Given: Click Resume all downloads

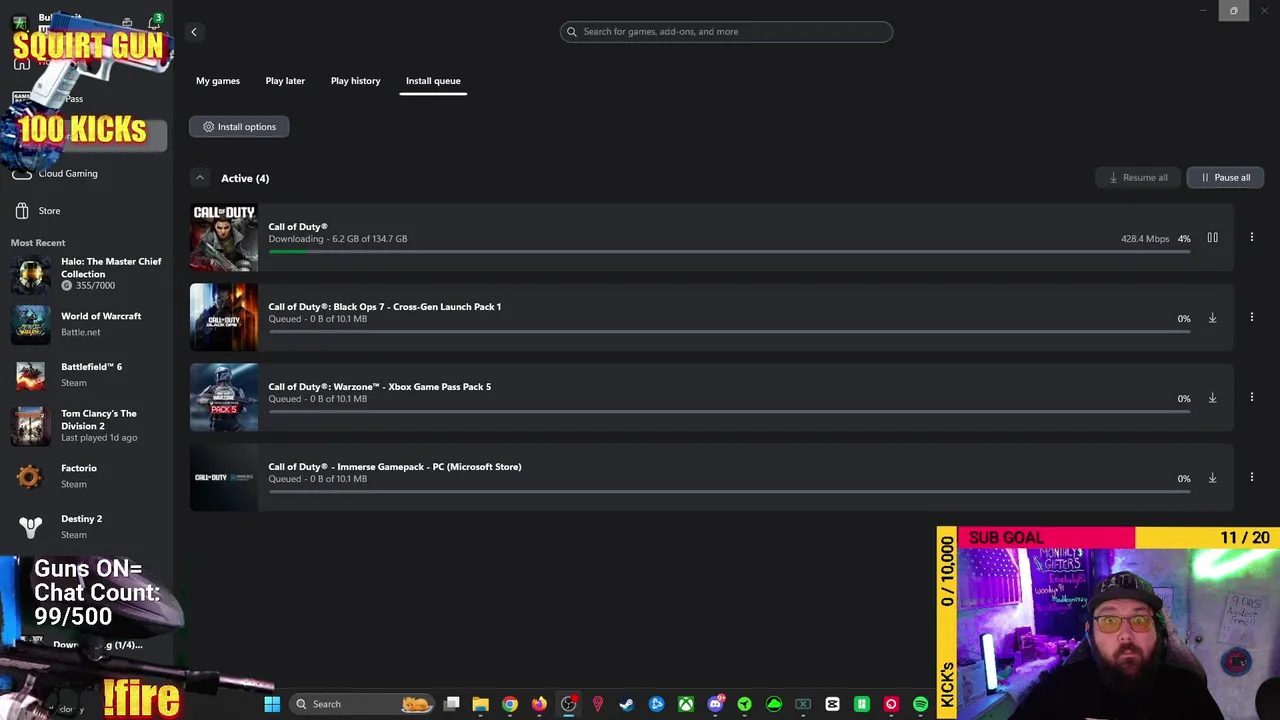Looking at the screenshot, I should 1138,177.
